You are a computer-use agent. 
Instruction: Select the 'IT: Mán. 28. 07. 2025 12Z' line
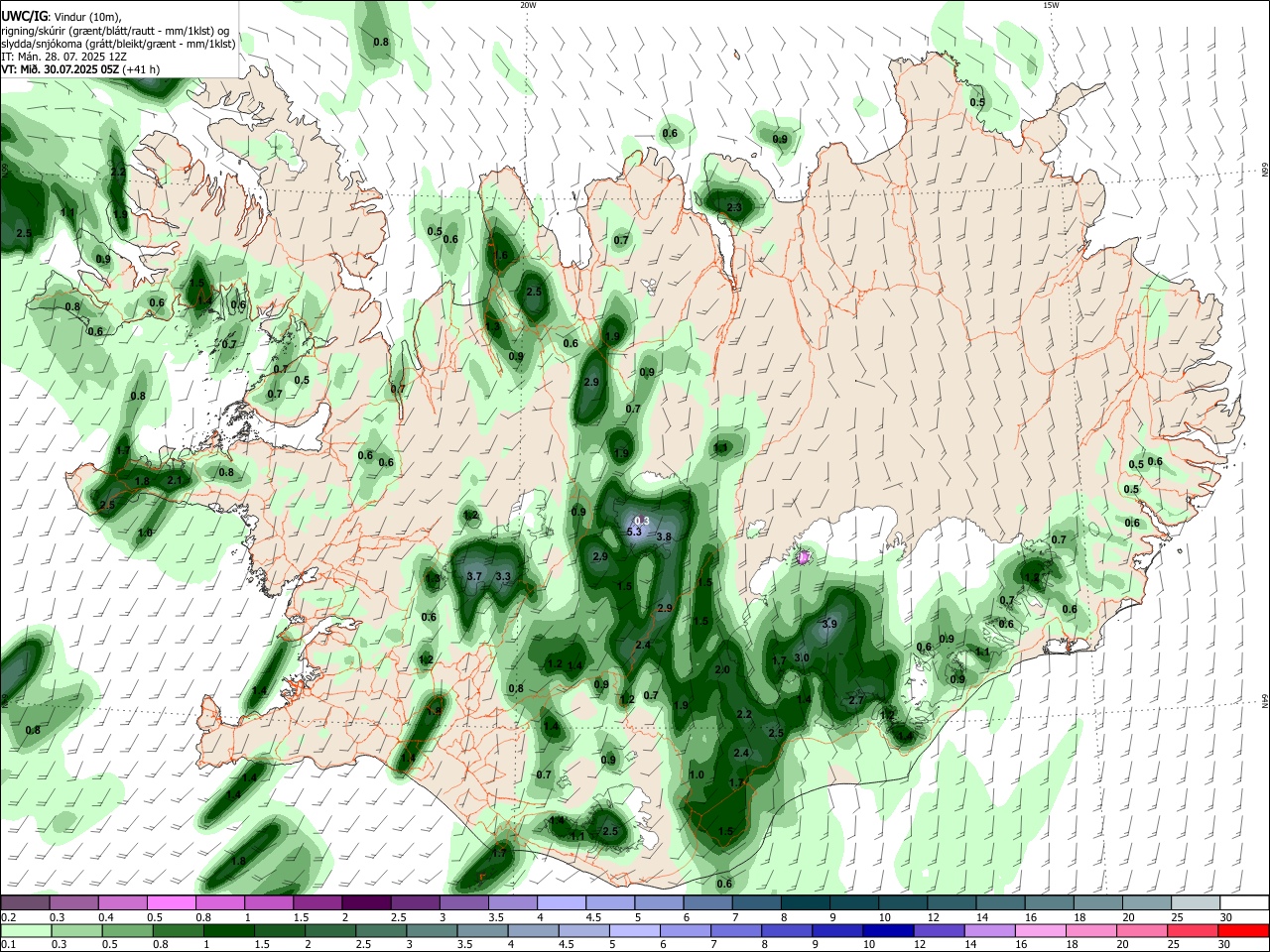click(x=66, y=57)
